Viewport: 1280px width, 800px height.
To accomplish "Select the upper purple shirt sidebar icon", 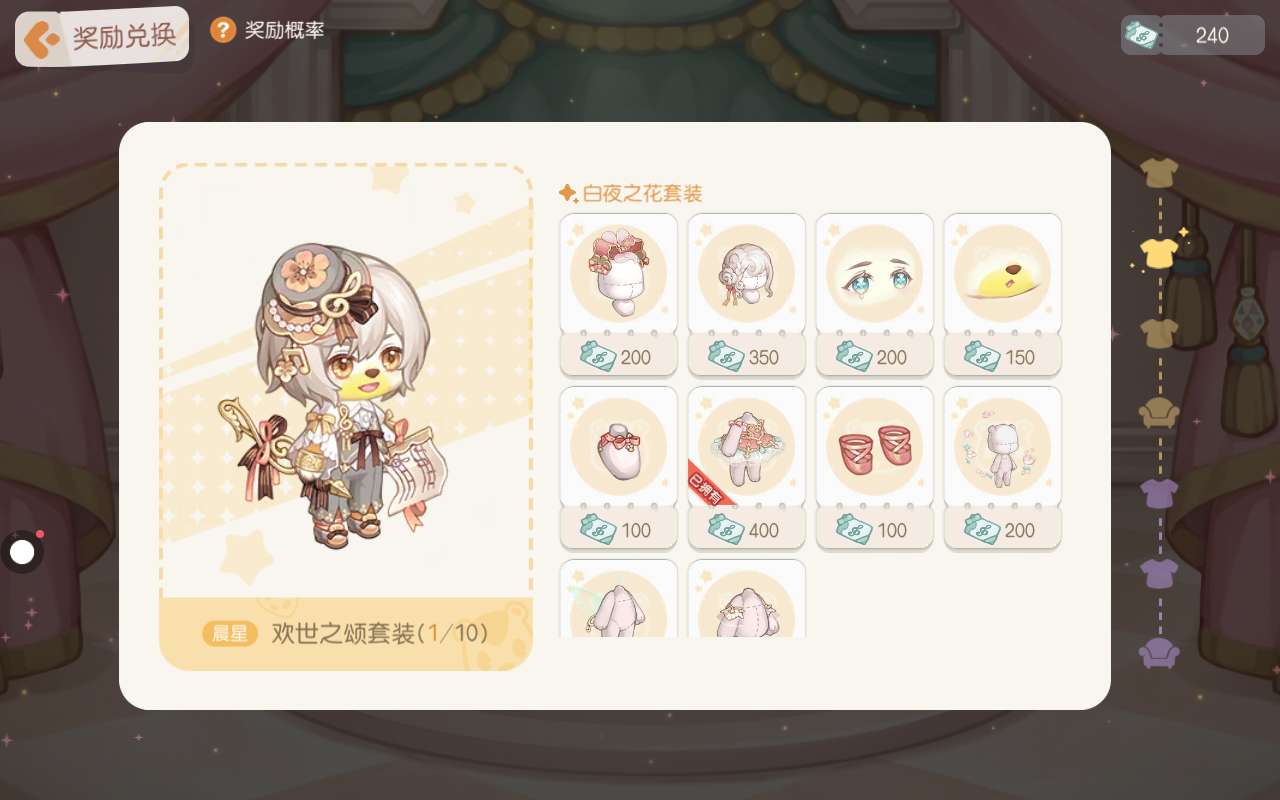I will coord(1160,493).
